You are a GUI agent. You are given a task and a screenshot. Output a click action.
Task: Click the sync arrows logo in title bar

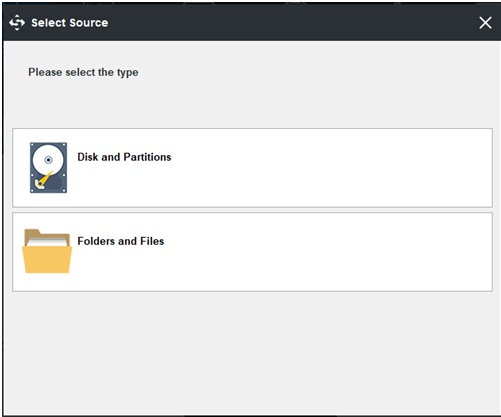(17, 23)
